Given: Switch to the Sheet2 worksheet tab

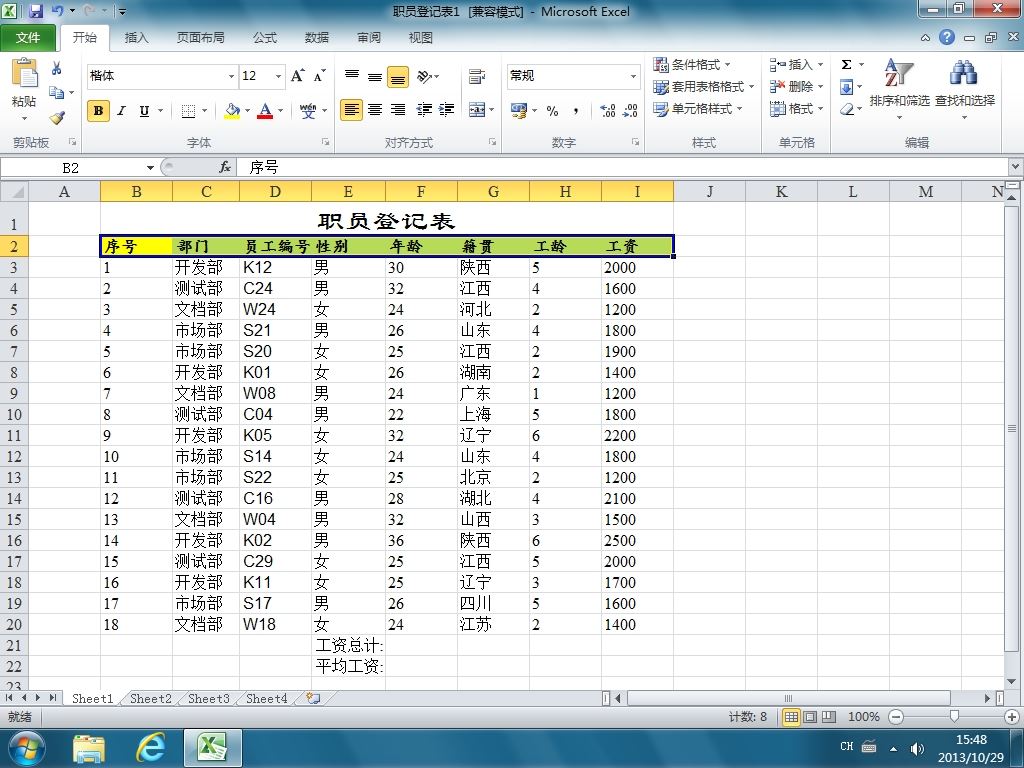Looking at the screenshot, I should coord(150,698).
